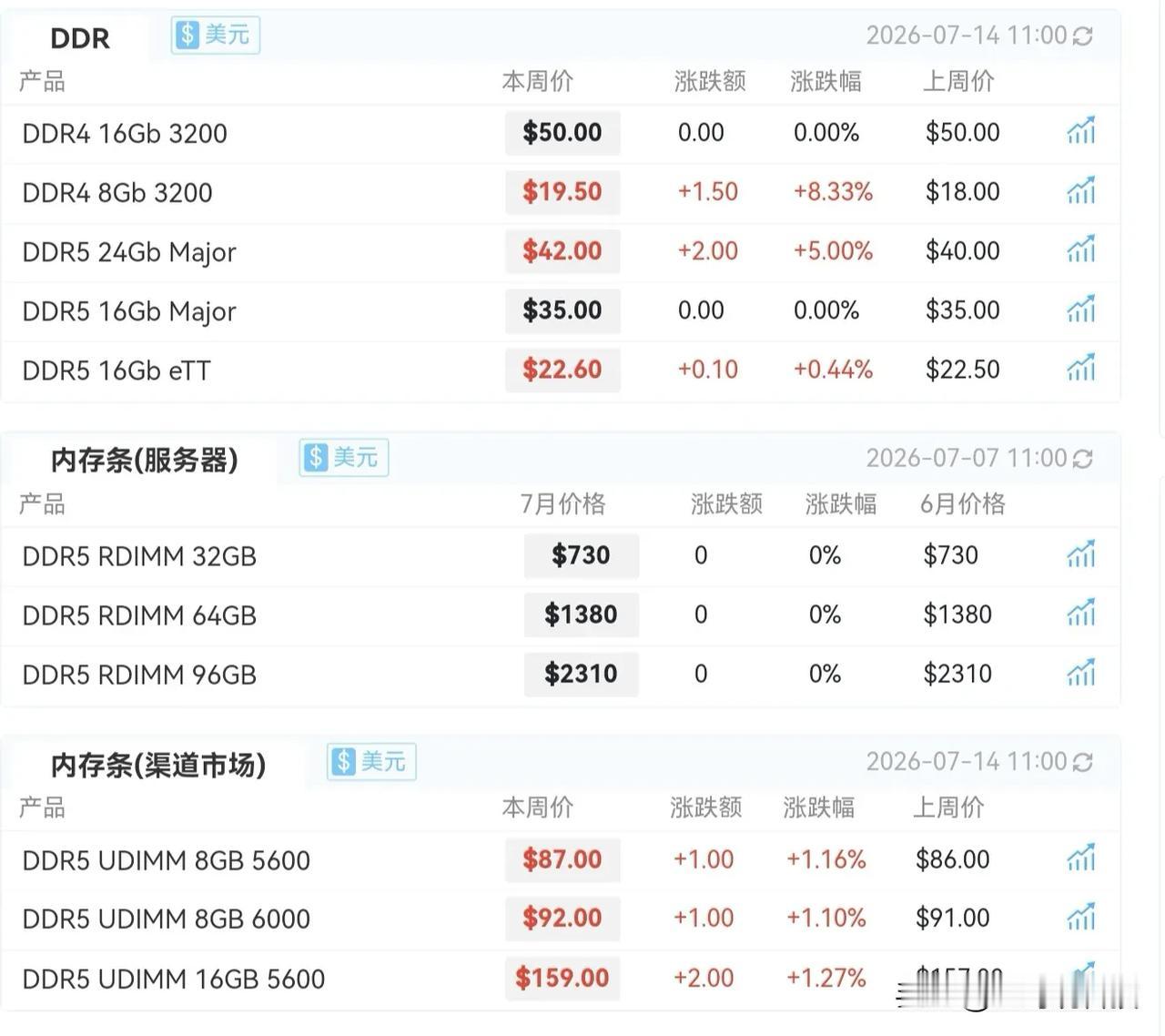Click the DDR4 16Gb 3200 product name

coord(125,134)
